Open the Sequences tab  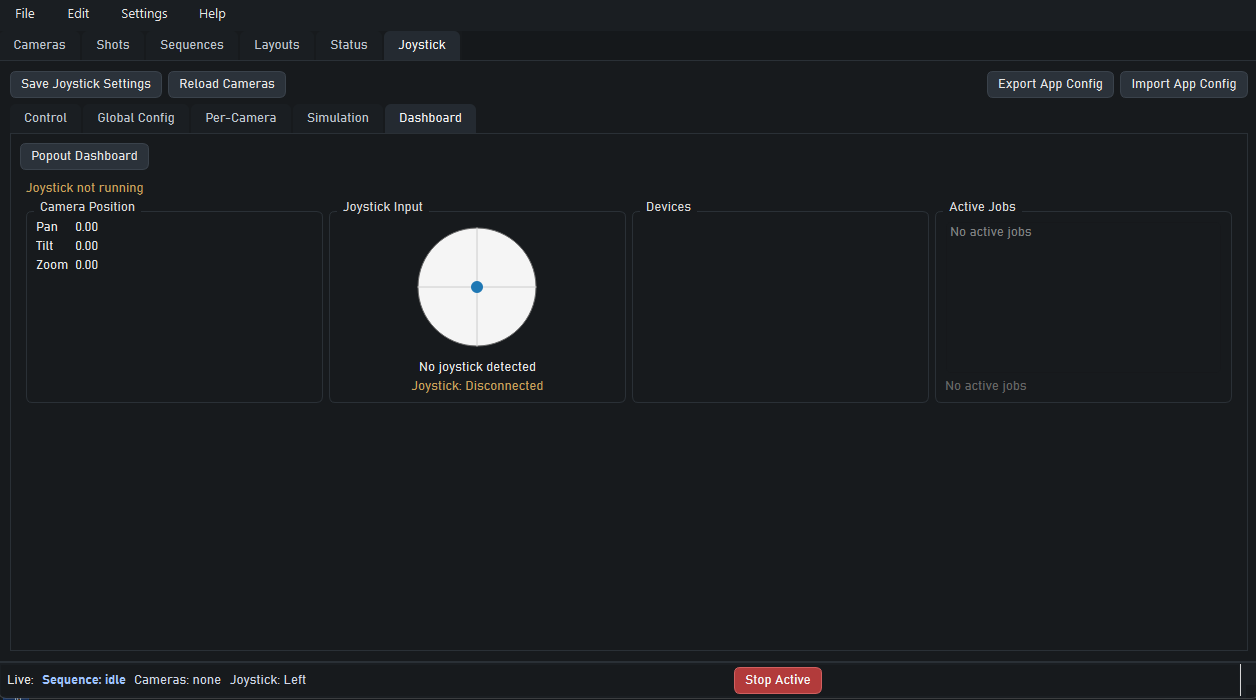191,45
